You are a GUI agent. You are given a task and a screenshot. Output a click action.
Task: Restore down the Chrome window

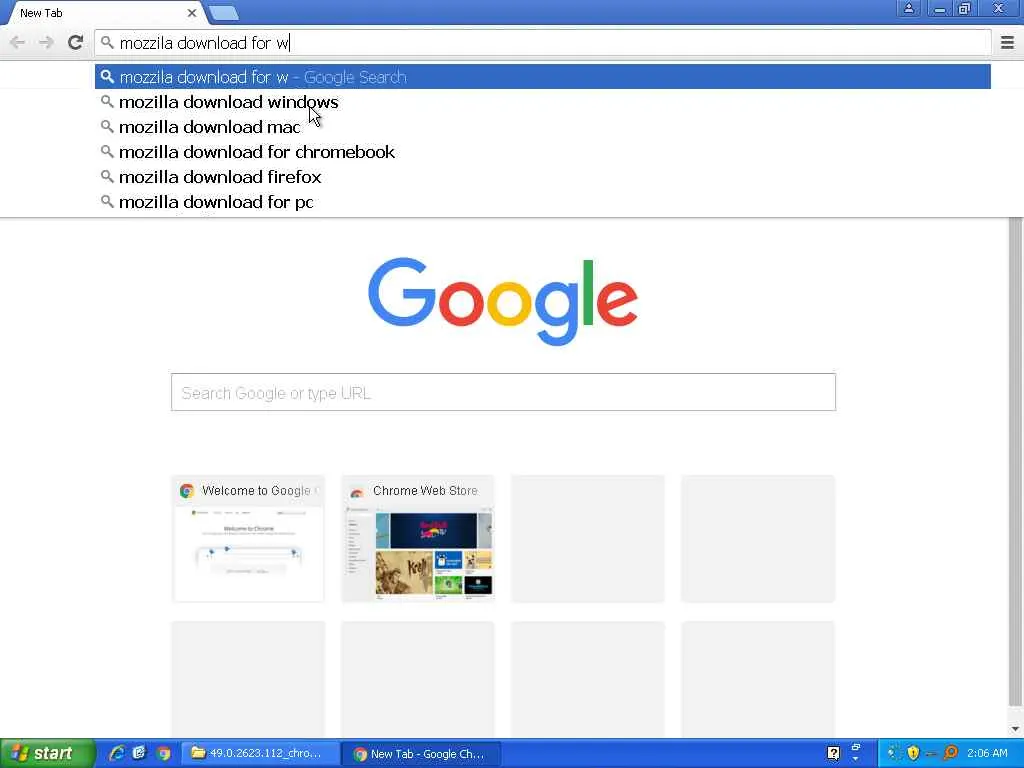[x=965, y=9]
